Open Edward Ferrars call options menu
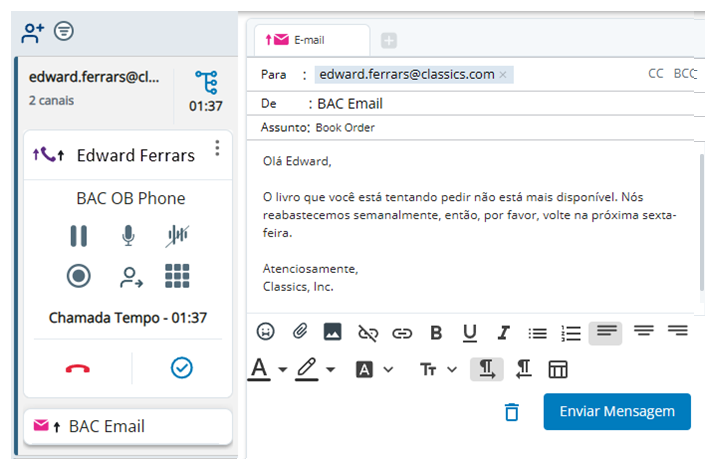 [x=217, y=148]
